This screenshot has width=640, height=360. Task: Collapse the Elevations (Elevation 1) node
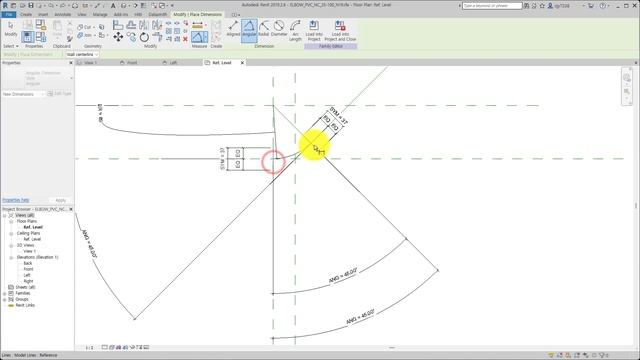[11, 258]
